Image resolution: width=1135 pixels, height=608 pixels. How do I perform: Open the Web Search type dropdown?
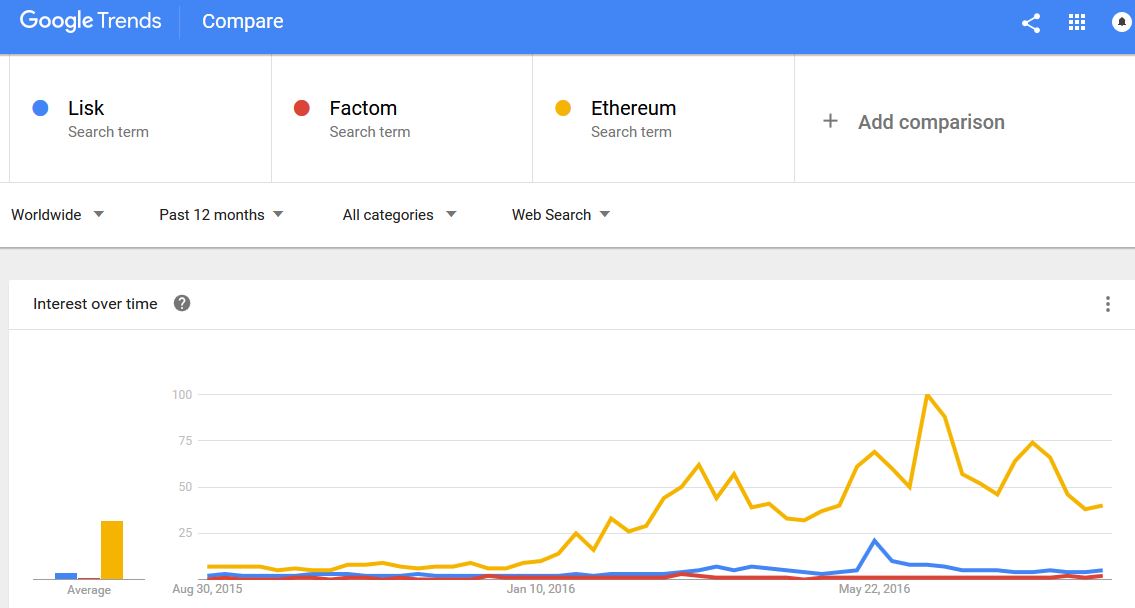(x=561, y=215)
